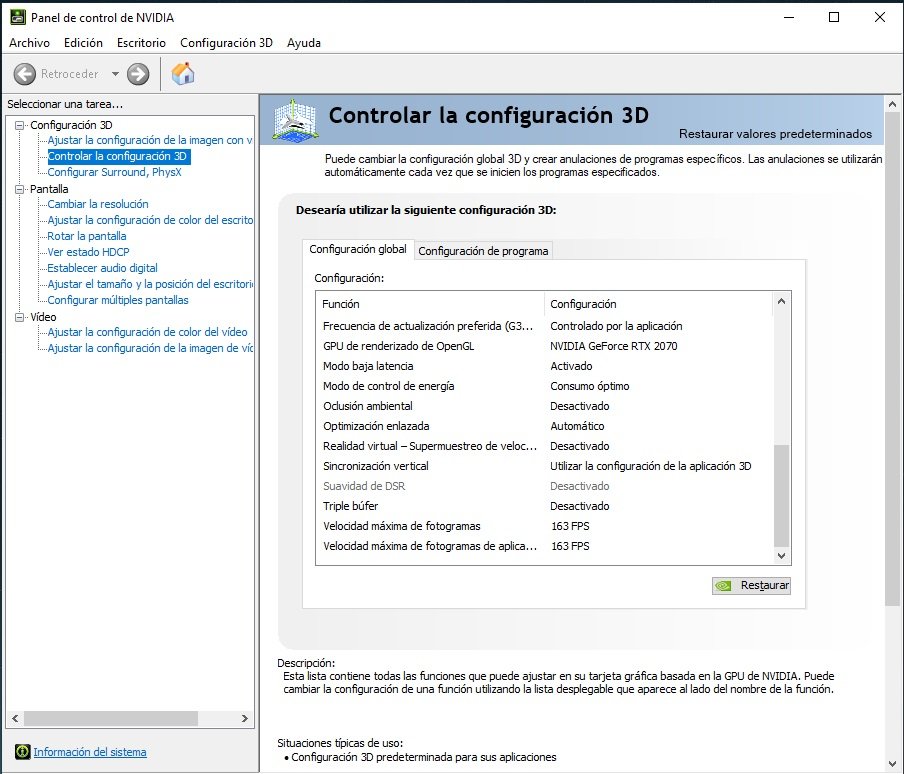
Task: Open Configurar múltiples pantallas
Action: point(118,300)
